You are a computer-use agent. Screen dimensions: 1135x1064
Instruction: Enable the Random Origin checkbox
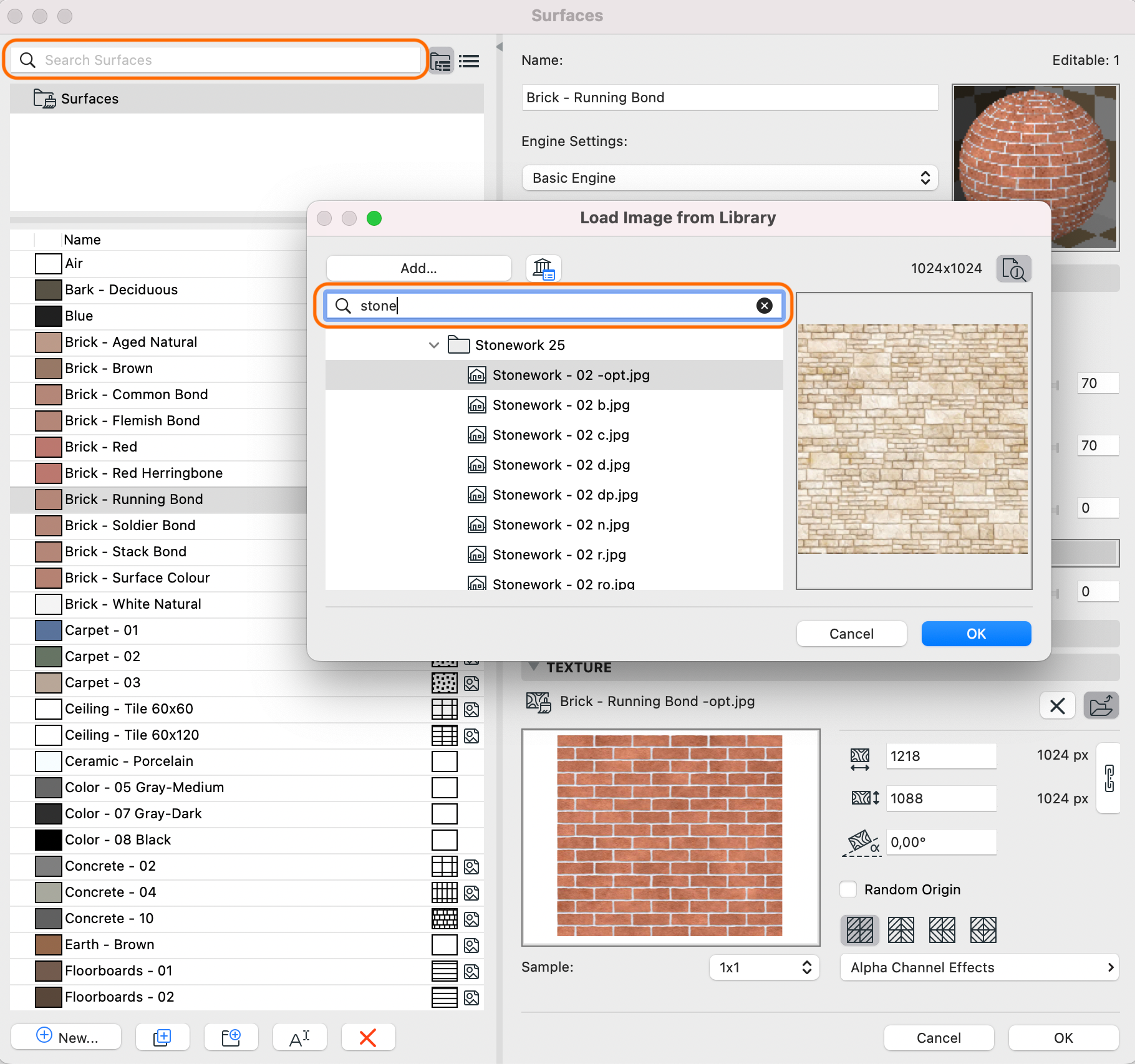(848, 889)
